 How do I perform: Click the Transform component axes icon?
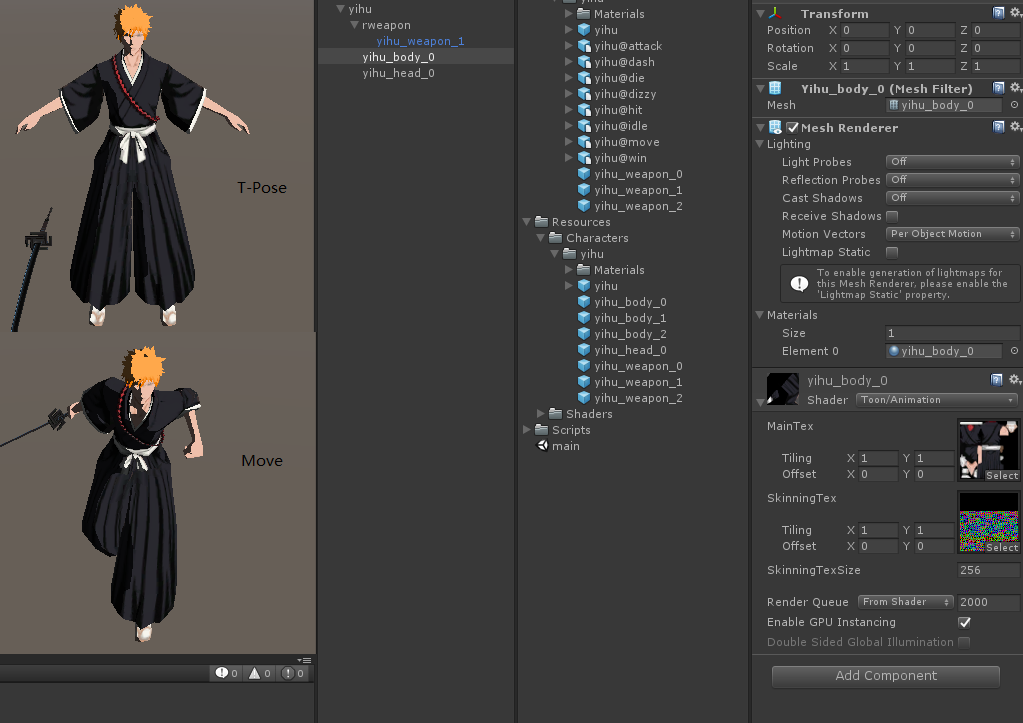pyautogui.click(x=775, y=13)
